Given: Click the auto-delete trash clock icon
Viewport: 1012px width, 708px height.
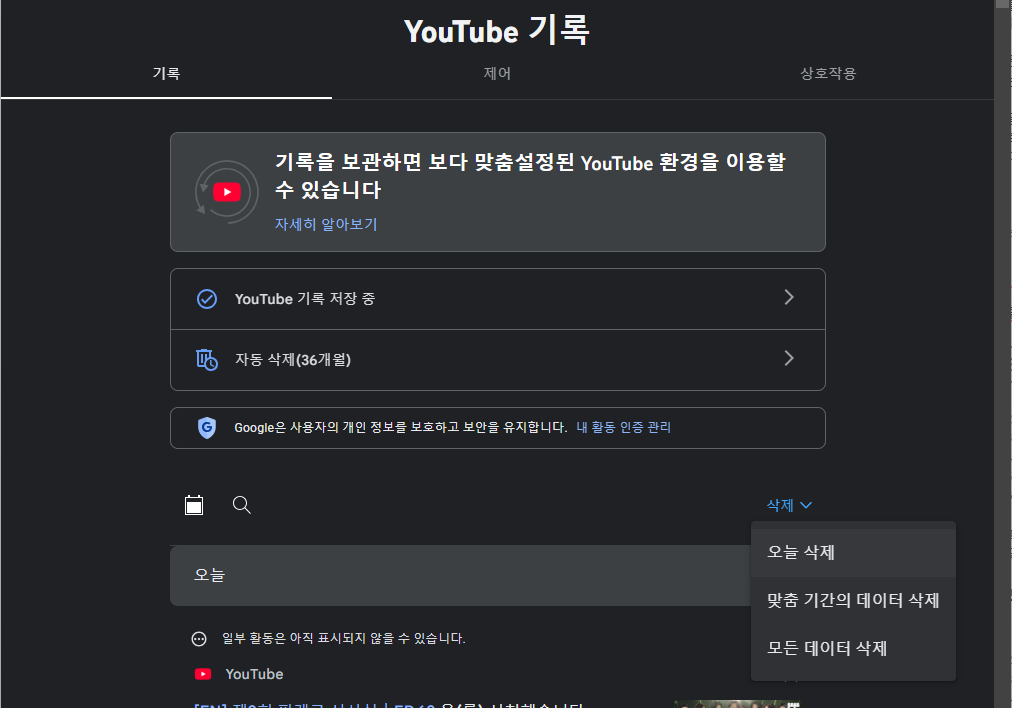Looking at the screenshot, I should pos(207,359).
